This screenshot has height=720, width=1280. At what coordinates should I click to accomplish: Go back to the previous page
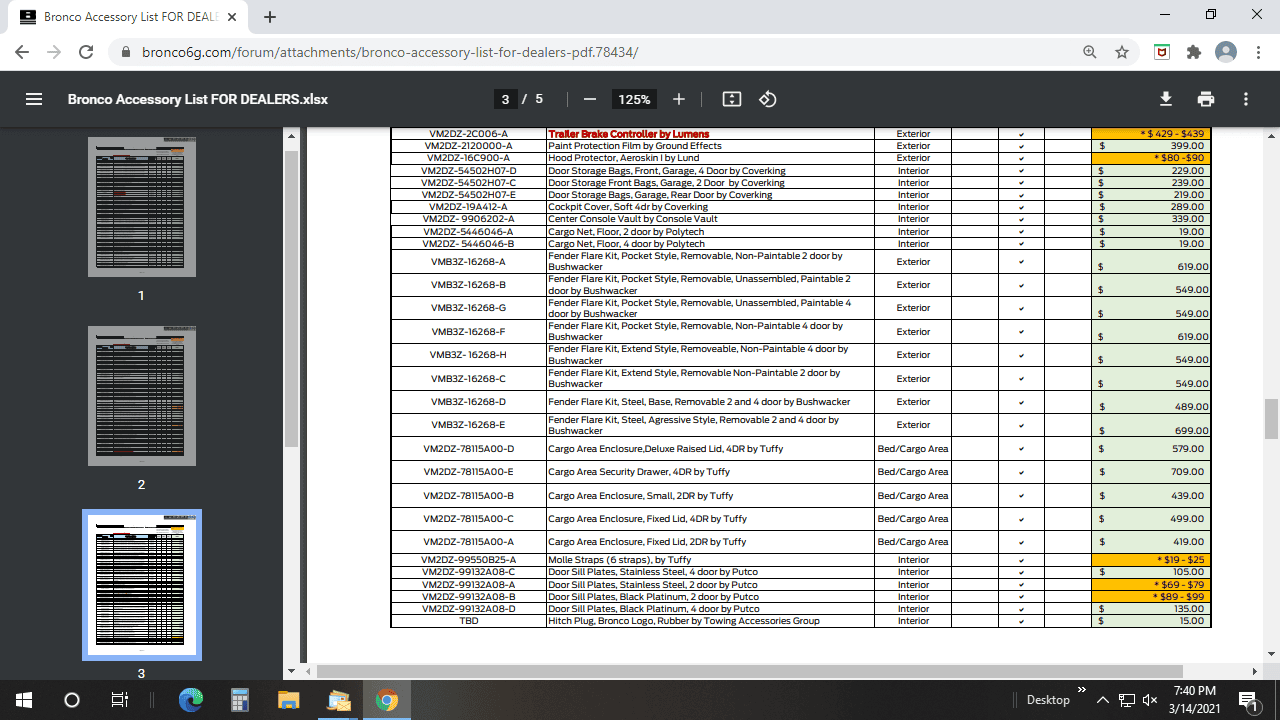[22, 52]
